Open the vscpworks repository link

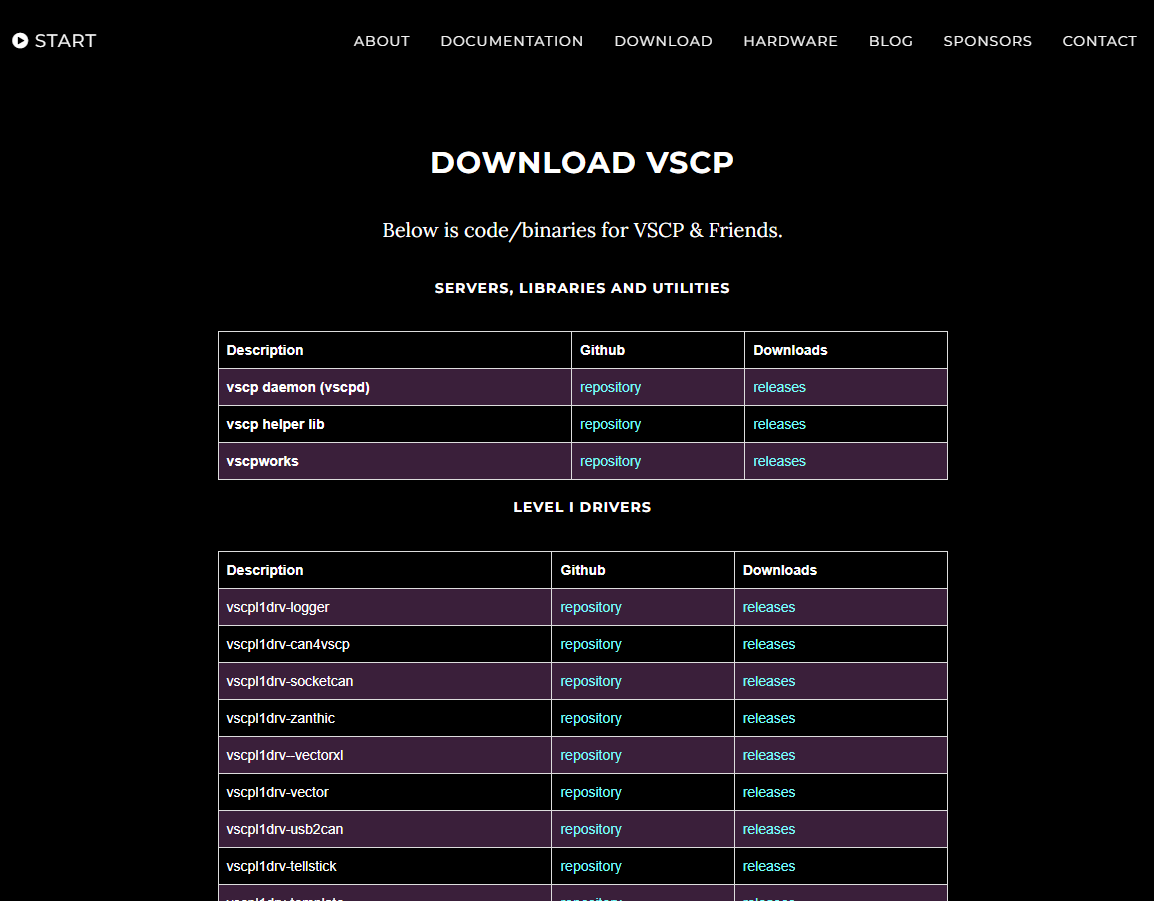click(x=610, y=461)
